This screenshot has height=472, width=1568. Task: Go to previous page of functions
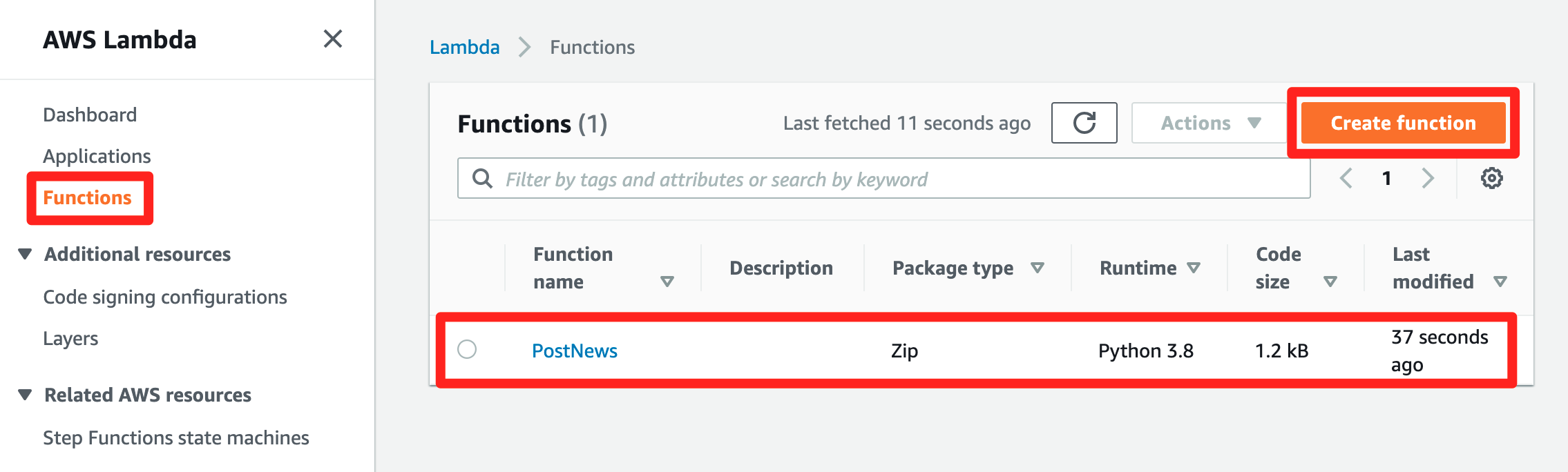click(1346, 179)
